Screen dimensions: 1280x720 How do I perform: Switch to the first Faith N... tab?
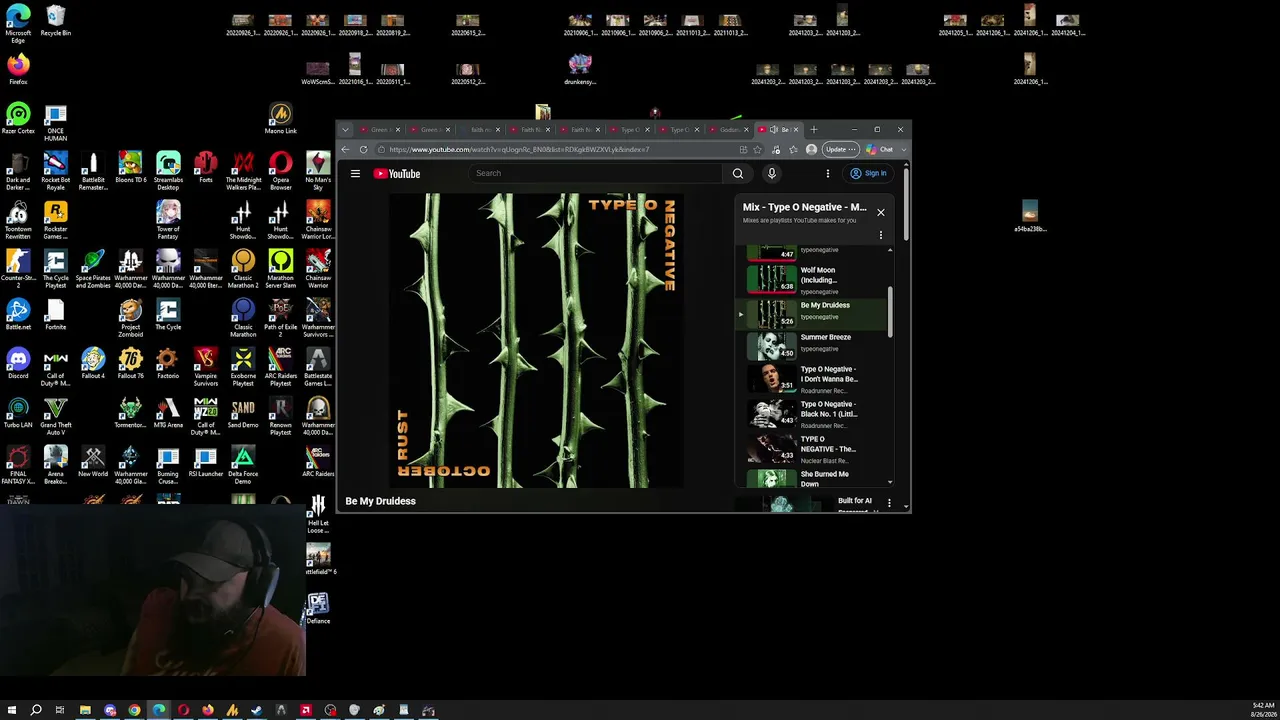(x=529, y=129)
